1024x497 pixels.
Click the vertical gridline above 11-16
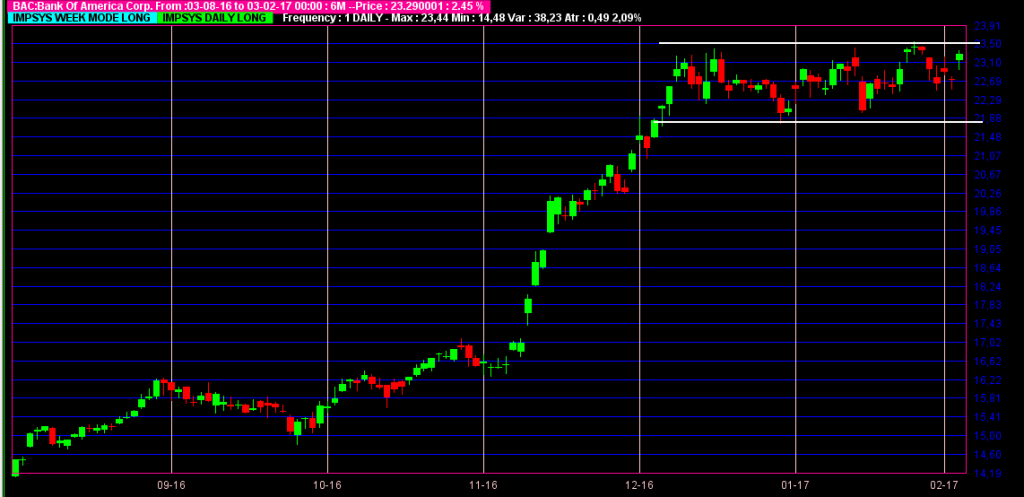point(483,248)
